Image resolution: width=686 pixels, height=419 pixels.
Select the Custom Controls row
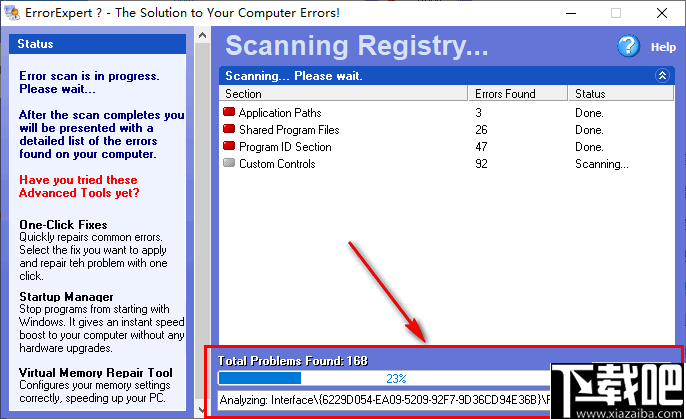[446, 164]
